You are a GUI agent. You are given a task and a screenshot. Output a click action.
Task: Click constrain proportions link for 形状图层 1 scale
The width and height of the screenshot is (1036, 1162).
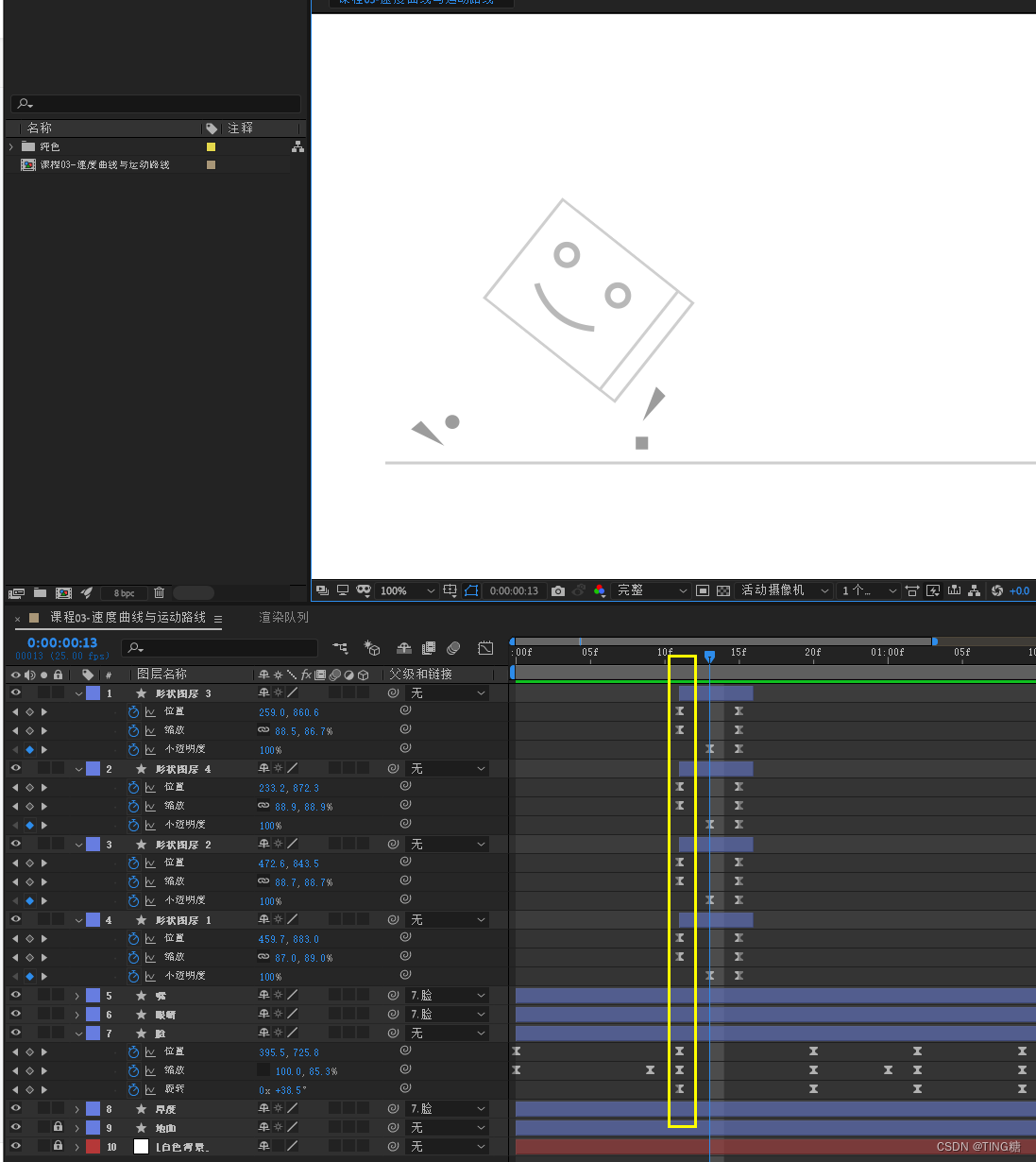click(x=263, y=957)
